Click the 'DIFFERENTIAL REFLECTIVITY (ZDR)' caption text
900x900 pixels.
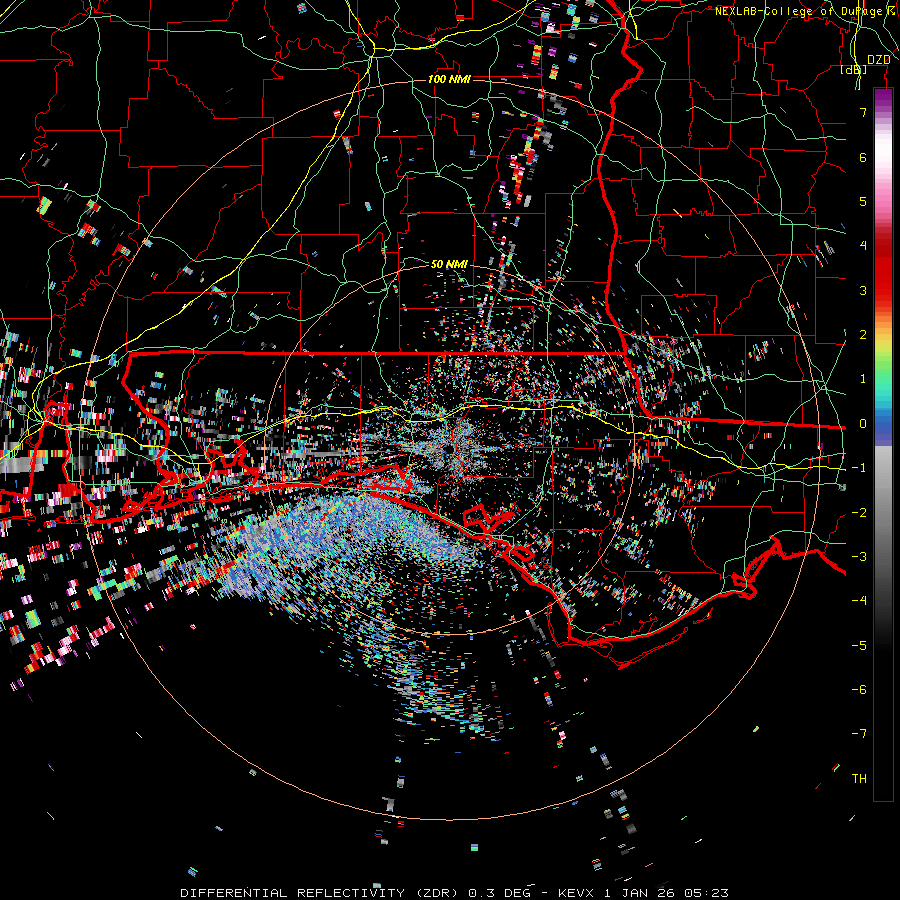tap(321, 893)
